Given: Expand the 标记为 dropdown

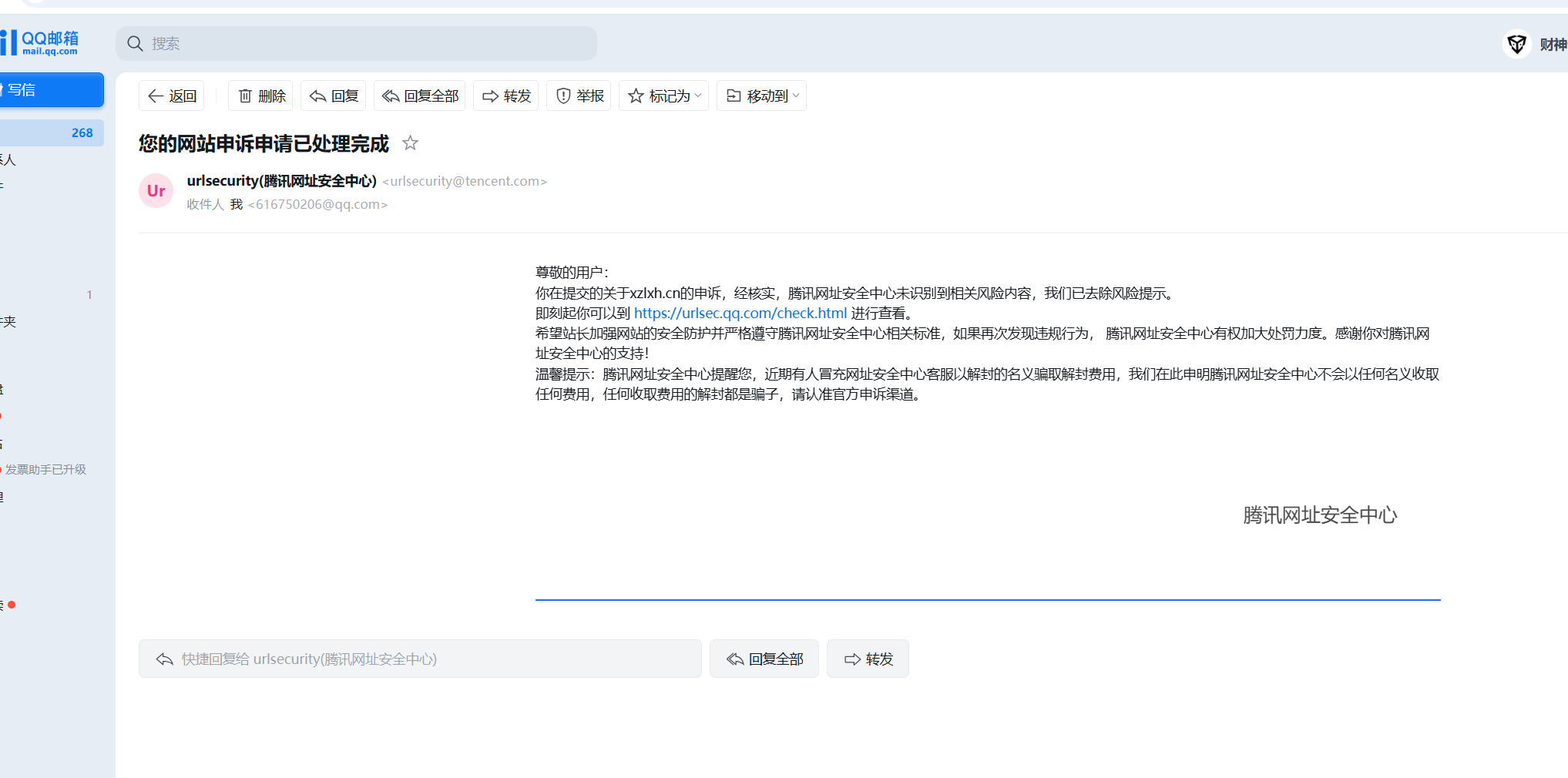Looking at the screenshot, I should point(664,96).
